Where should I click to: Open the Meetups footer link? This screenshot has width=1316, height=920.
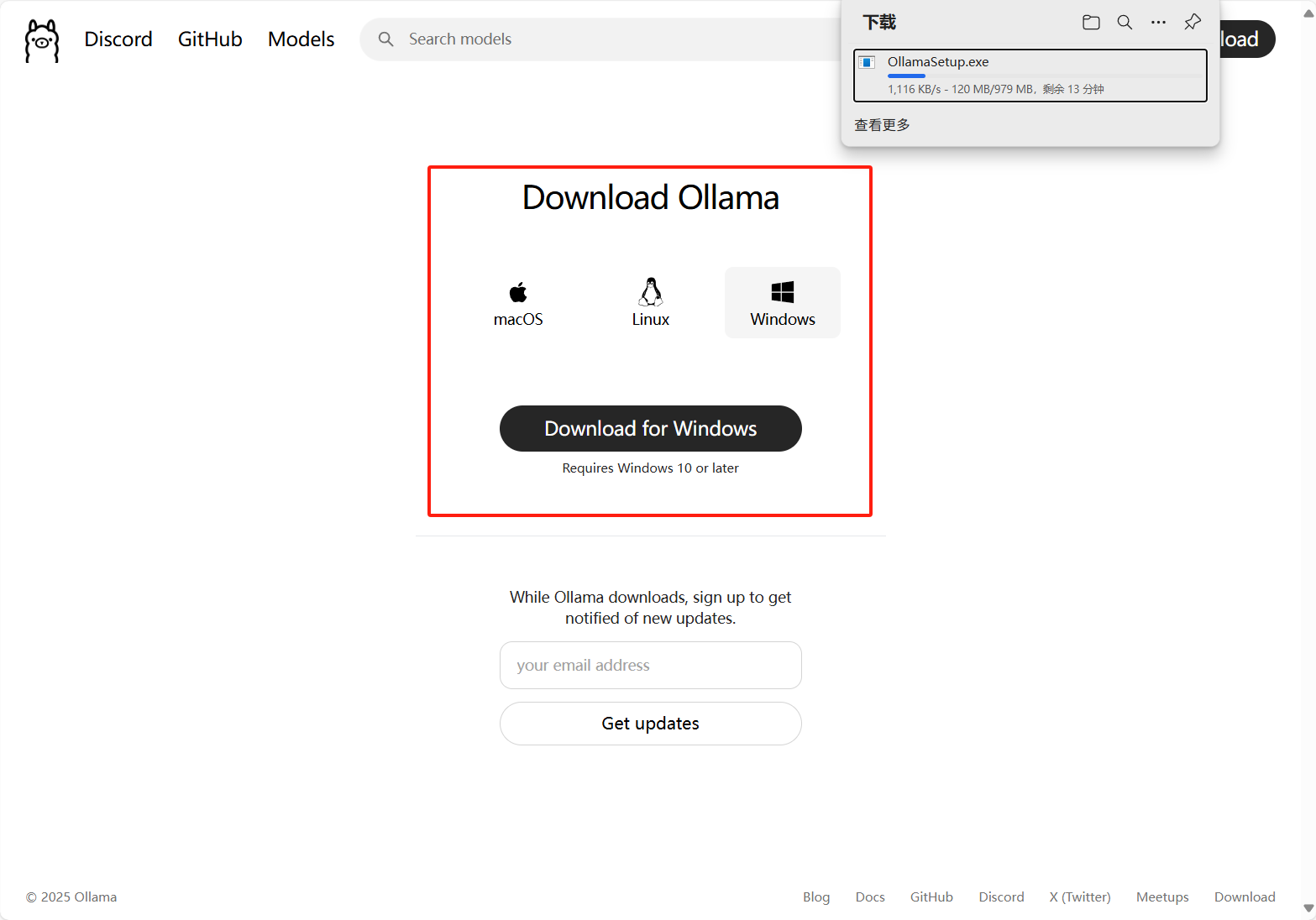(x=1162, y=897)
